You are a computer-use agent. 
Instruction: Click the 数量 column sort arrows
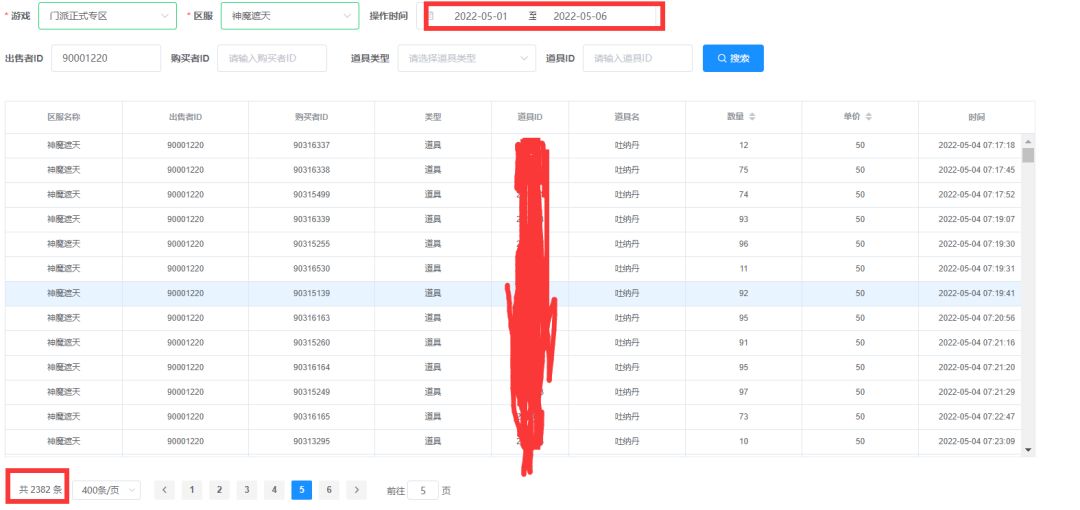[x=752, y=117]
